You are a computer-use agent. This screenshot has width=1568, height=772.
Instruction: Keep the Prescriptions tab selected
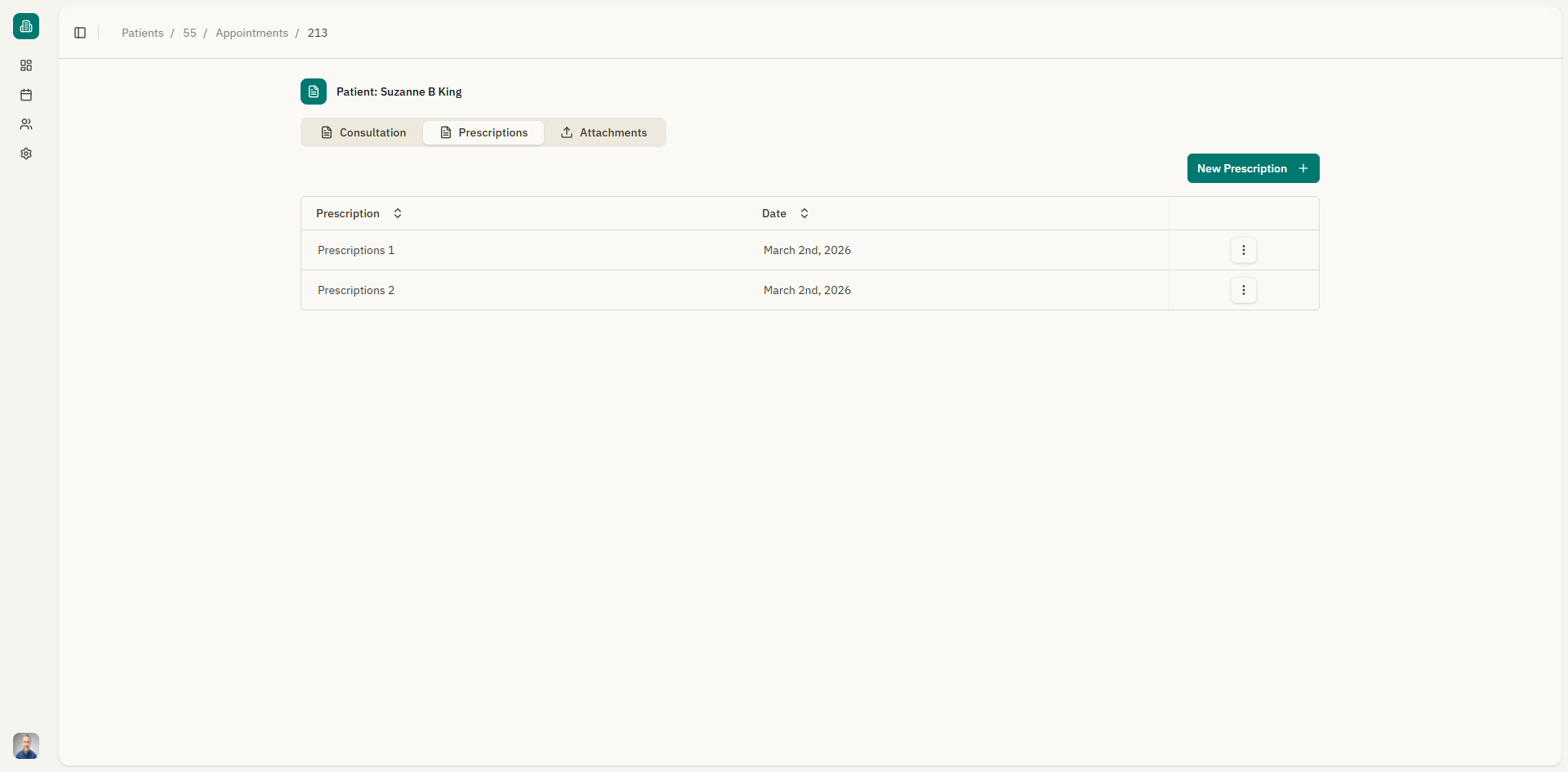[483, 132]
